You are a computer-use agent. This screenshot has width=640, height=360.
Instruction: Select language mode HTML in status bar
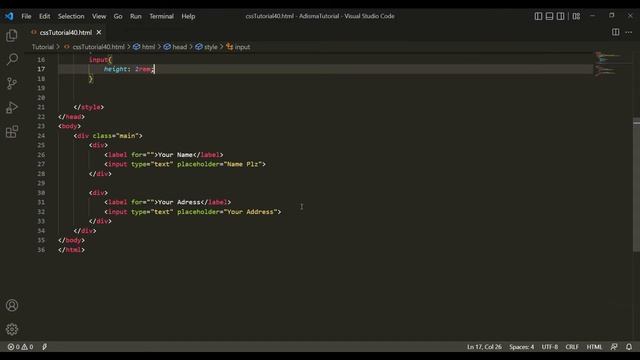[x=594, y=347]
